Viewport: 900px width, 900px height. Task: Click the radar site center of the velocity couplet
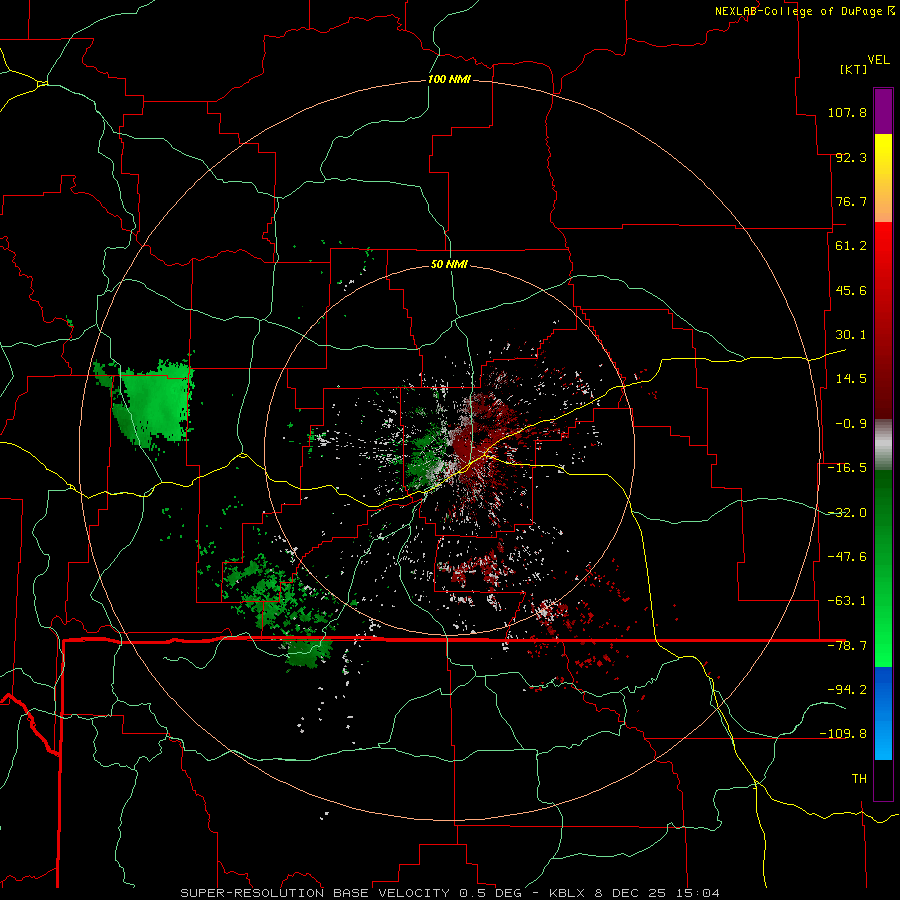pyautogui.click(x=449, y=451)
